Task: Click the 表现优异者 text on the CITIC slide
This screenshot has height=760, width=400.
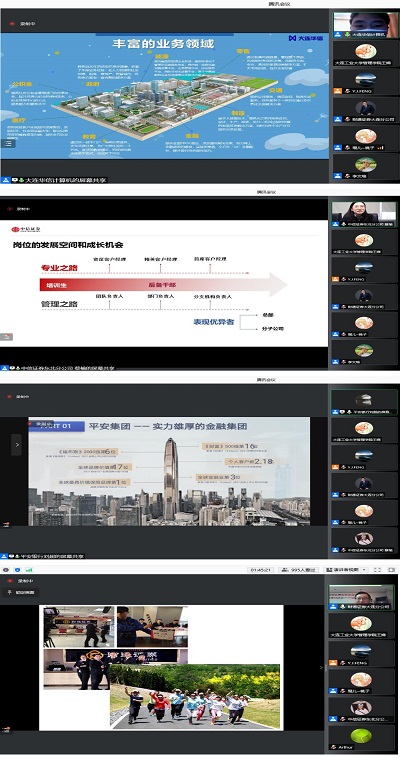Action: tap(213, 322)
